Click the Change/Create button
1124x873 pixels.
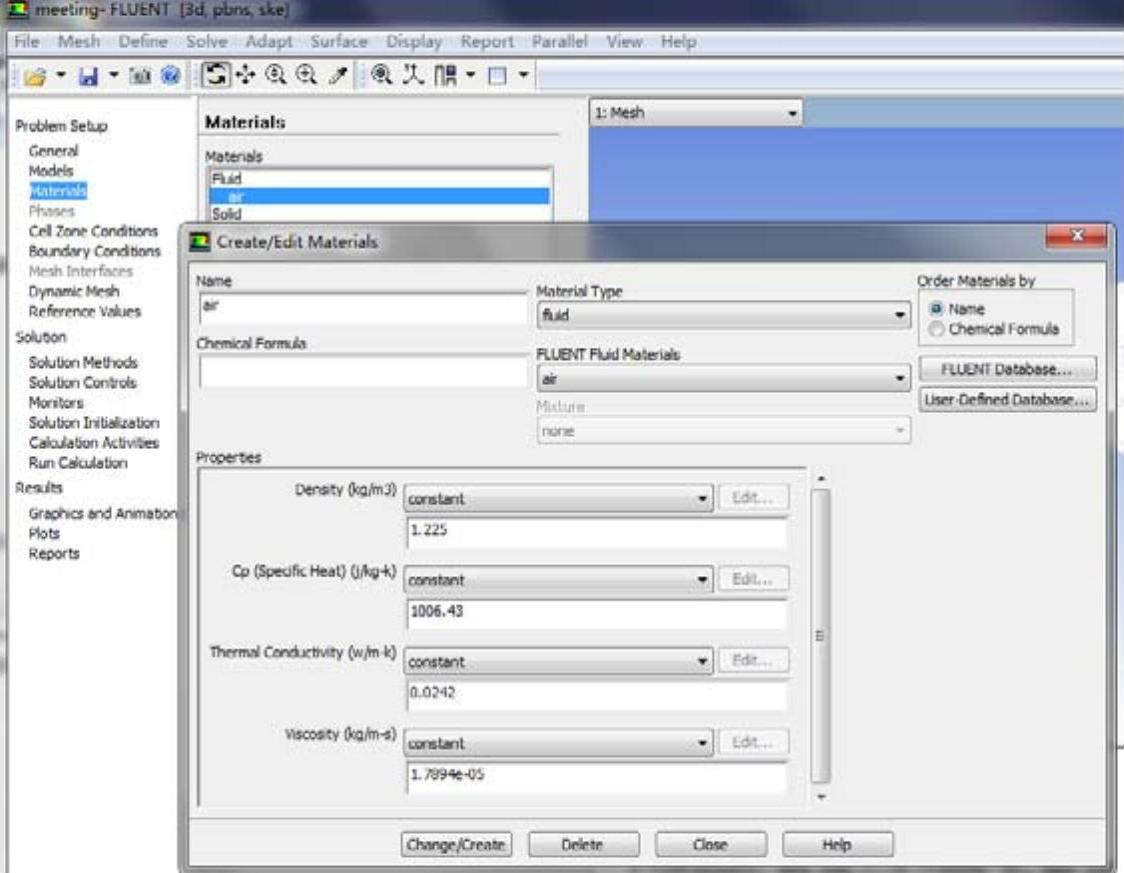tap(456, 845)
